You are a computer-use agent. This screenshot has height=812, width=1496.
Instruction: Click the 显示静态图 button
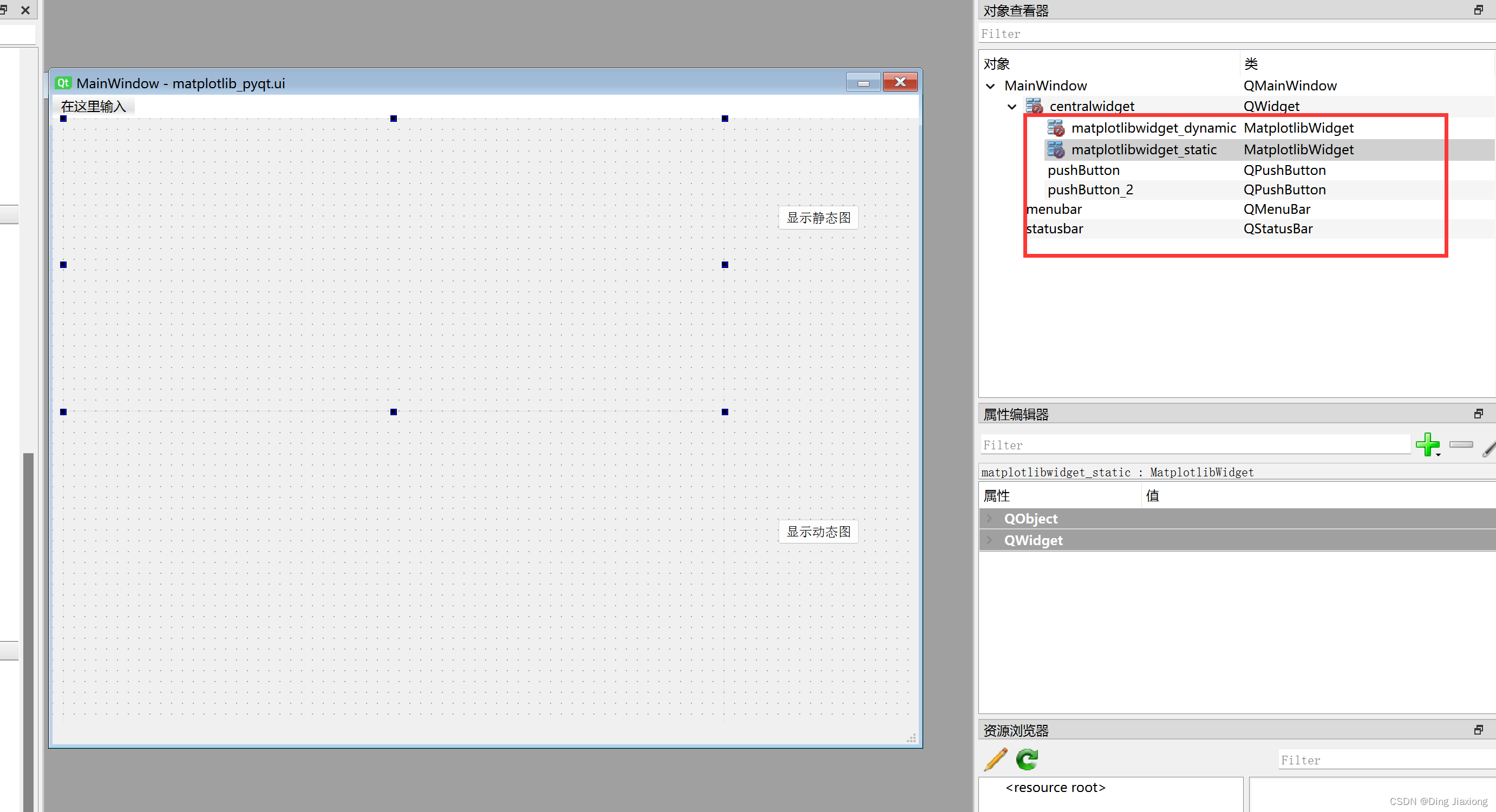(x=818, y=218)
